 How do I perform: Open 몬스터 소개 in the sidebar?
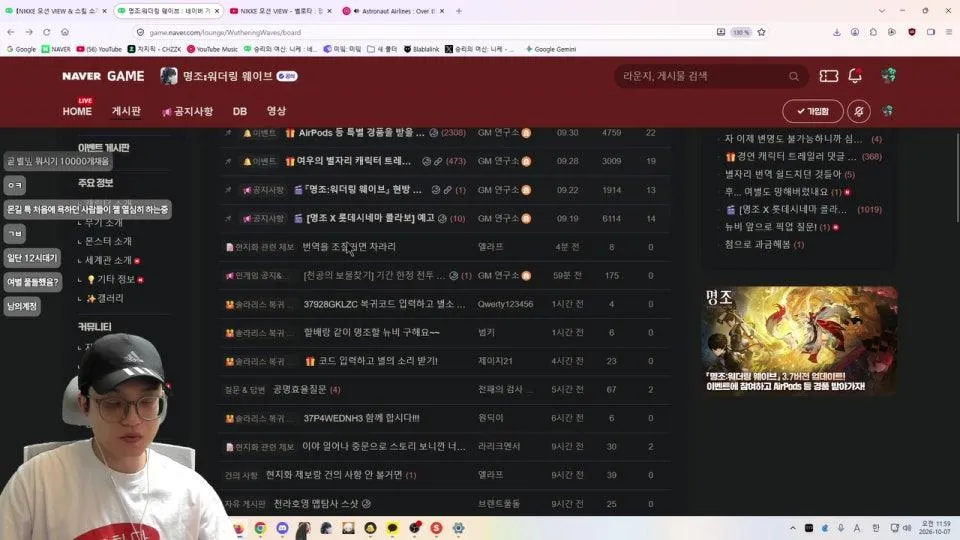pyautogui.click(x=108, y=241)
